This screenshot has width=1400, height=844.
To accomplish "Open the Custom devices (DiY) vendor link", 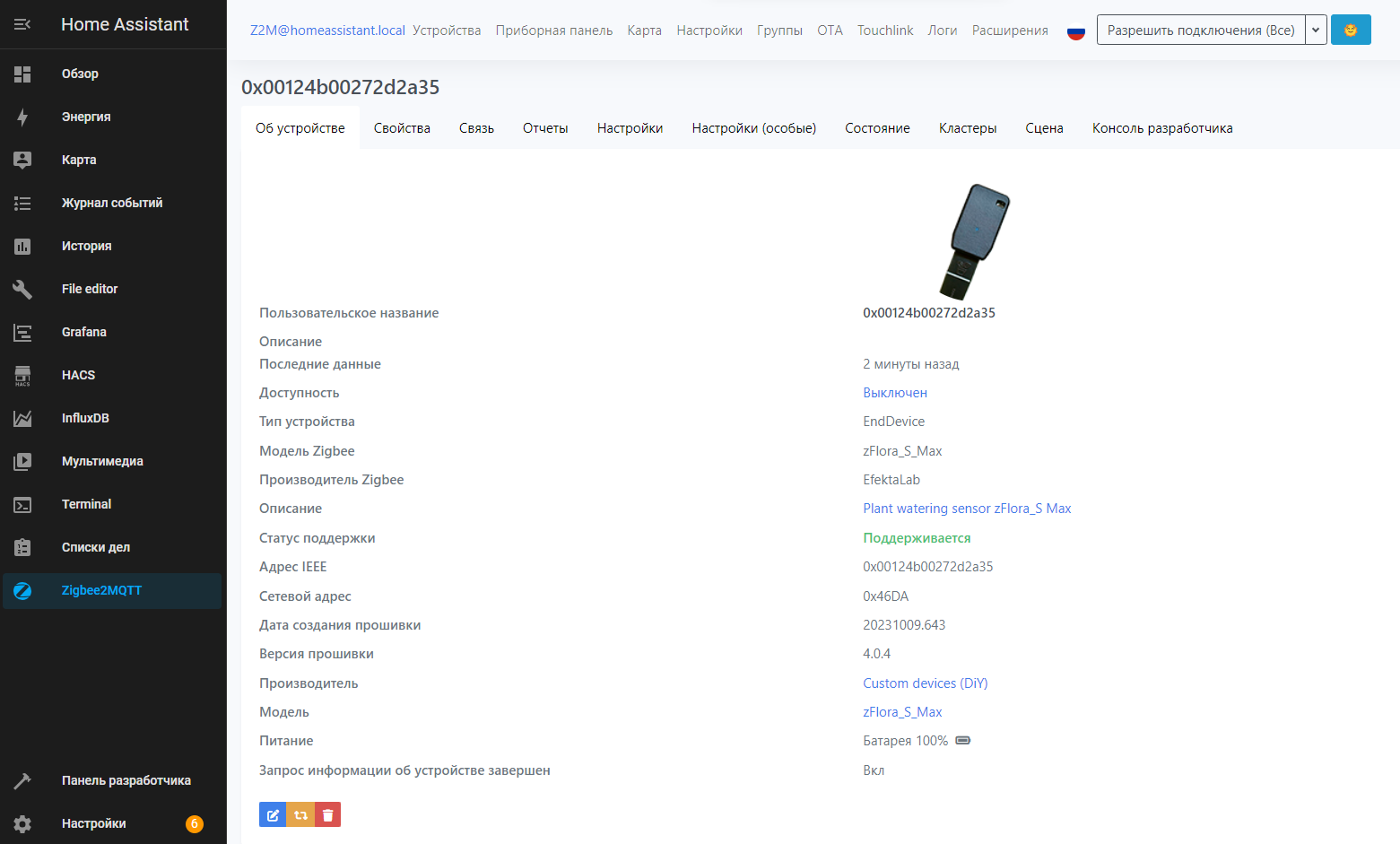I will tap(925, 683).
